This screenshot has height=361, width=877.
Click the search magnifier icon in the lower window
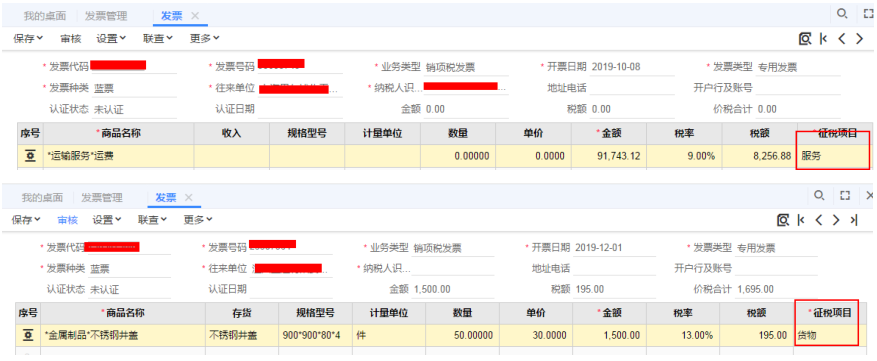(x=819, y=195)
